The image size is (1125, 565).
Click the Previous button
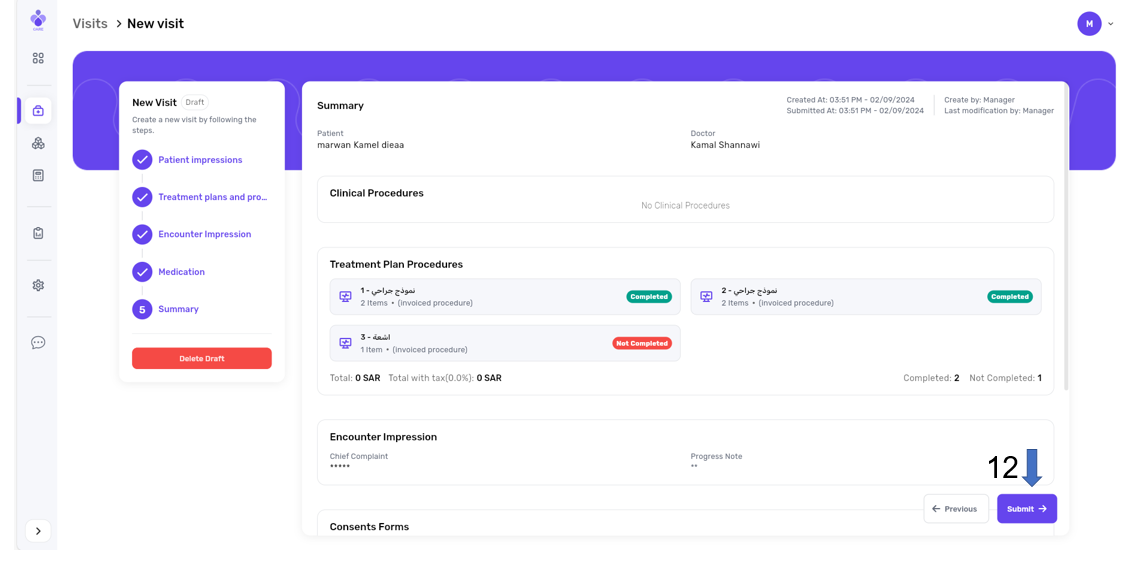pyautogui.click(x=955, y=509)
